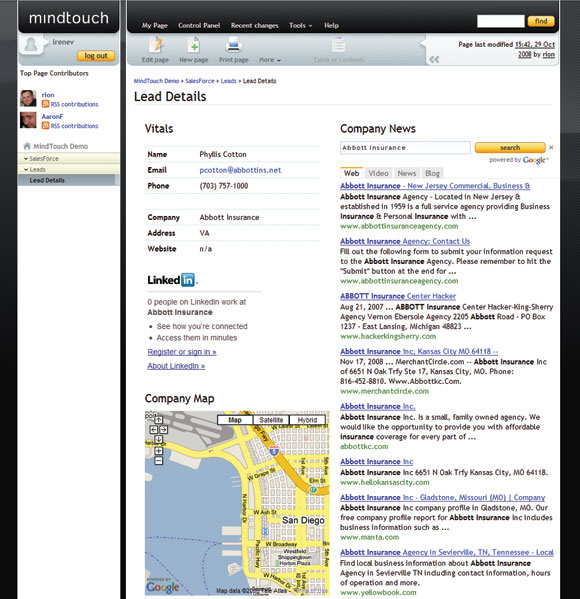The image size is (580, 599).
Task: Collapse the SalesForce tree node
Action: (x=26, y=159)
